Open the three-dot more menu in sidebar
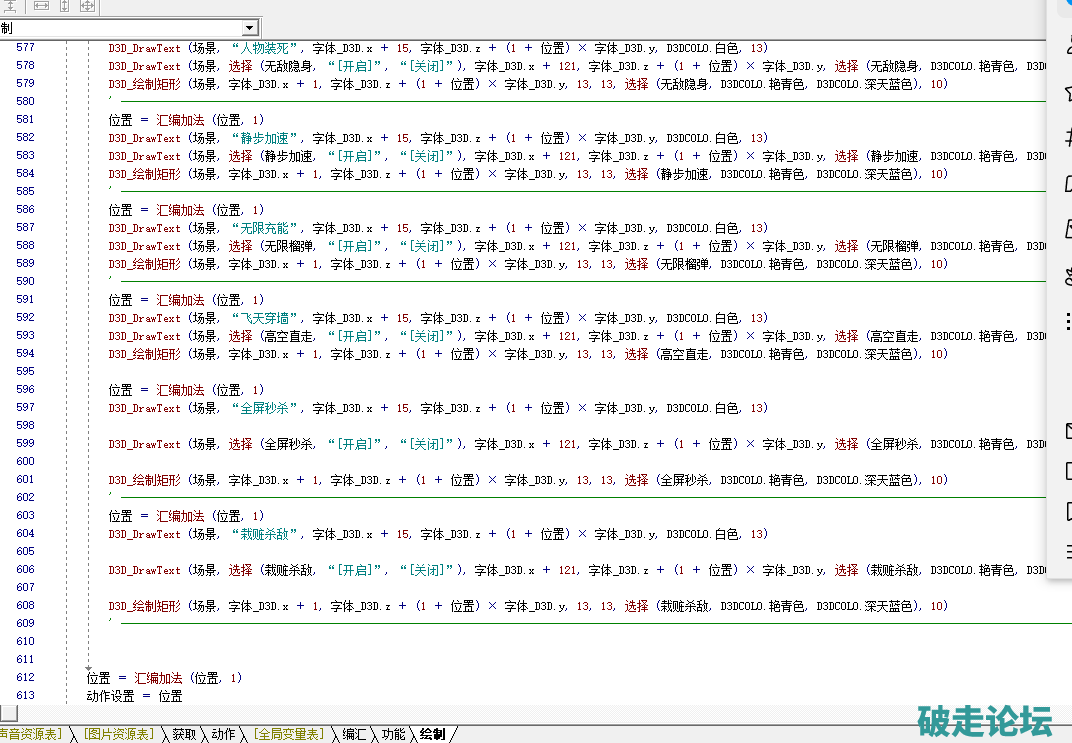This screenshot has width=1072, height=743. pyautogui.click(x=1067, y=321)
